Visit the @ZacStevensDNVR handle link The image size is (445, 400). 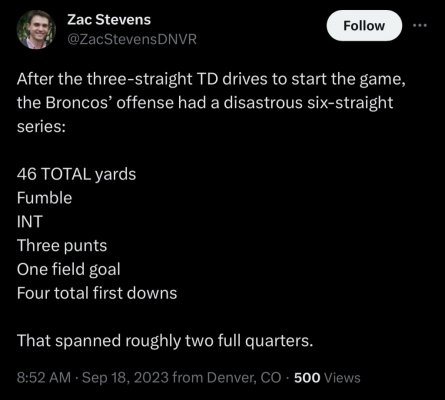tap(132, 39)
